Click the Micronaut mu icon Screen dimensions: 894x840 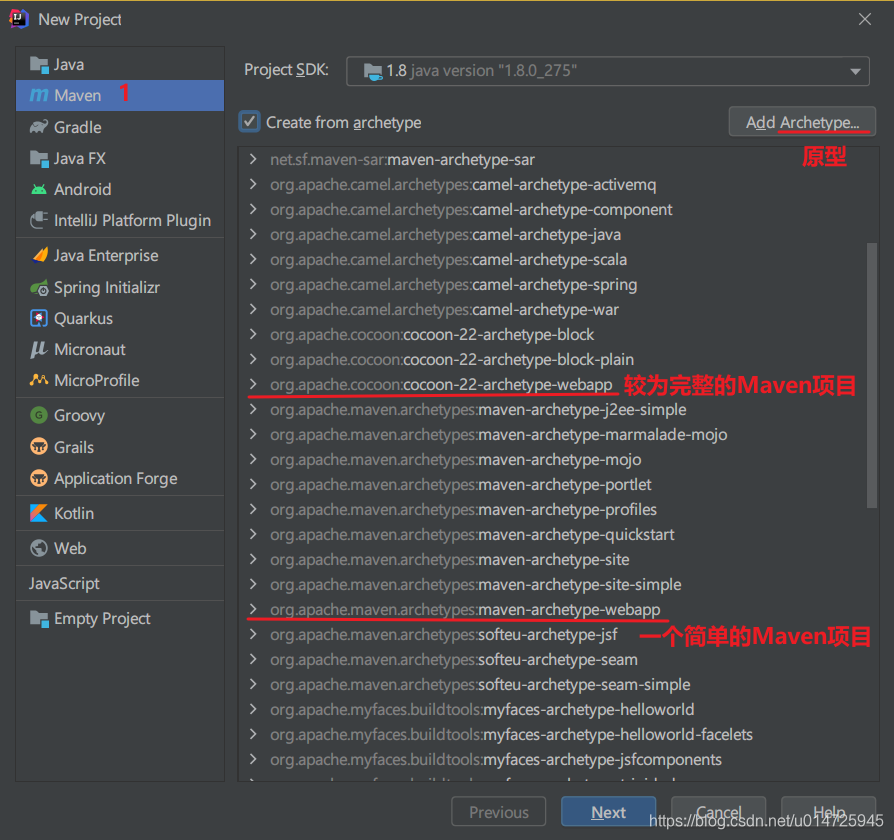39,349
